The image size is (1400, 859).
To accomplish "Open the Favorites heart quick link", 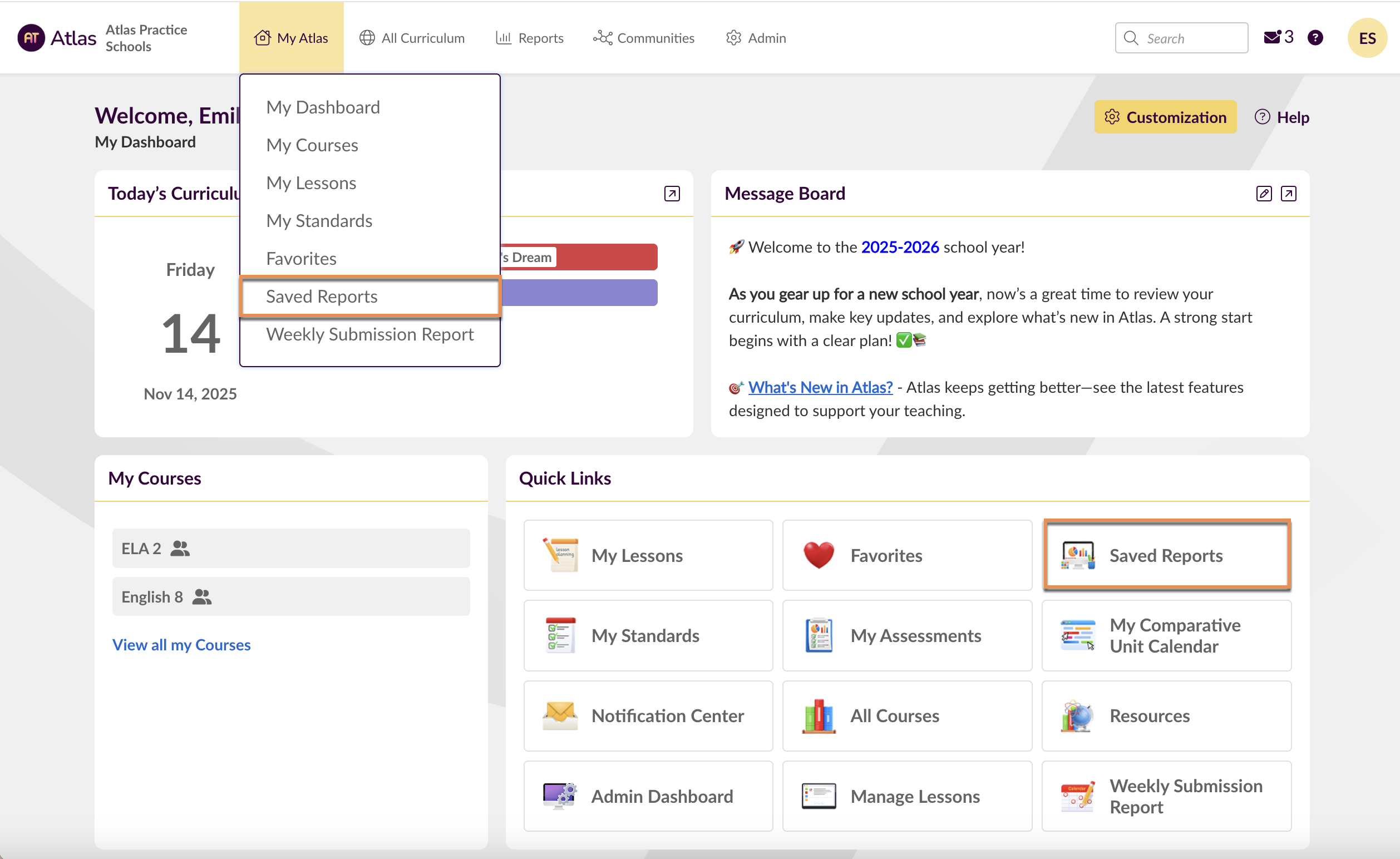I will click(x=906, y=555).
